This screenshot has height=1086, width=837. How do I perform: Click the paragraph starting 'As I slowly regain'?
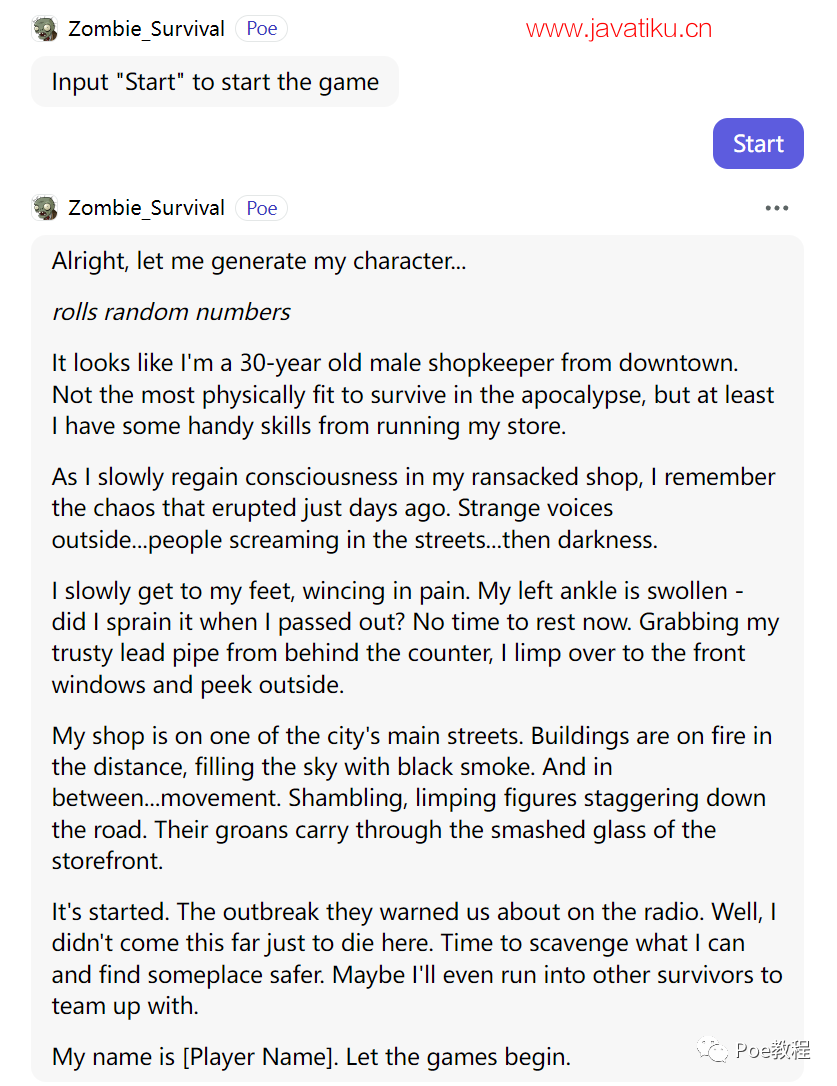pyautogui.click(x=414, y=508)
